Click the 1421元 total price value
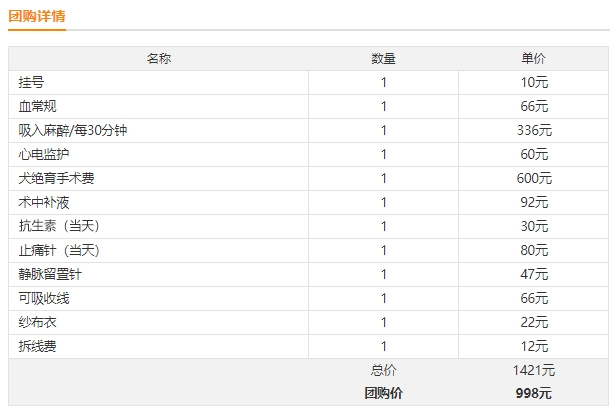This screenshot has height=413, width=616. [534, 370]
